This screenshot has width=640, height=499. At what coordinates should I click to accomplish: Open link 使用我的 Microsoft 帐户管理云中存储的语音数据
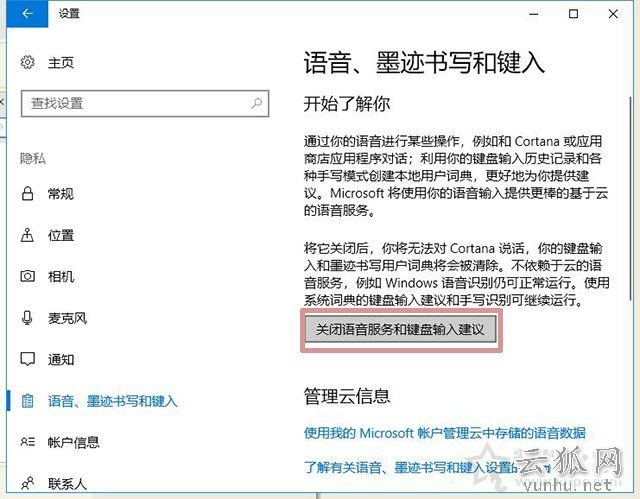(444, 432)
